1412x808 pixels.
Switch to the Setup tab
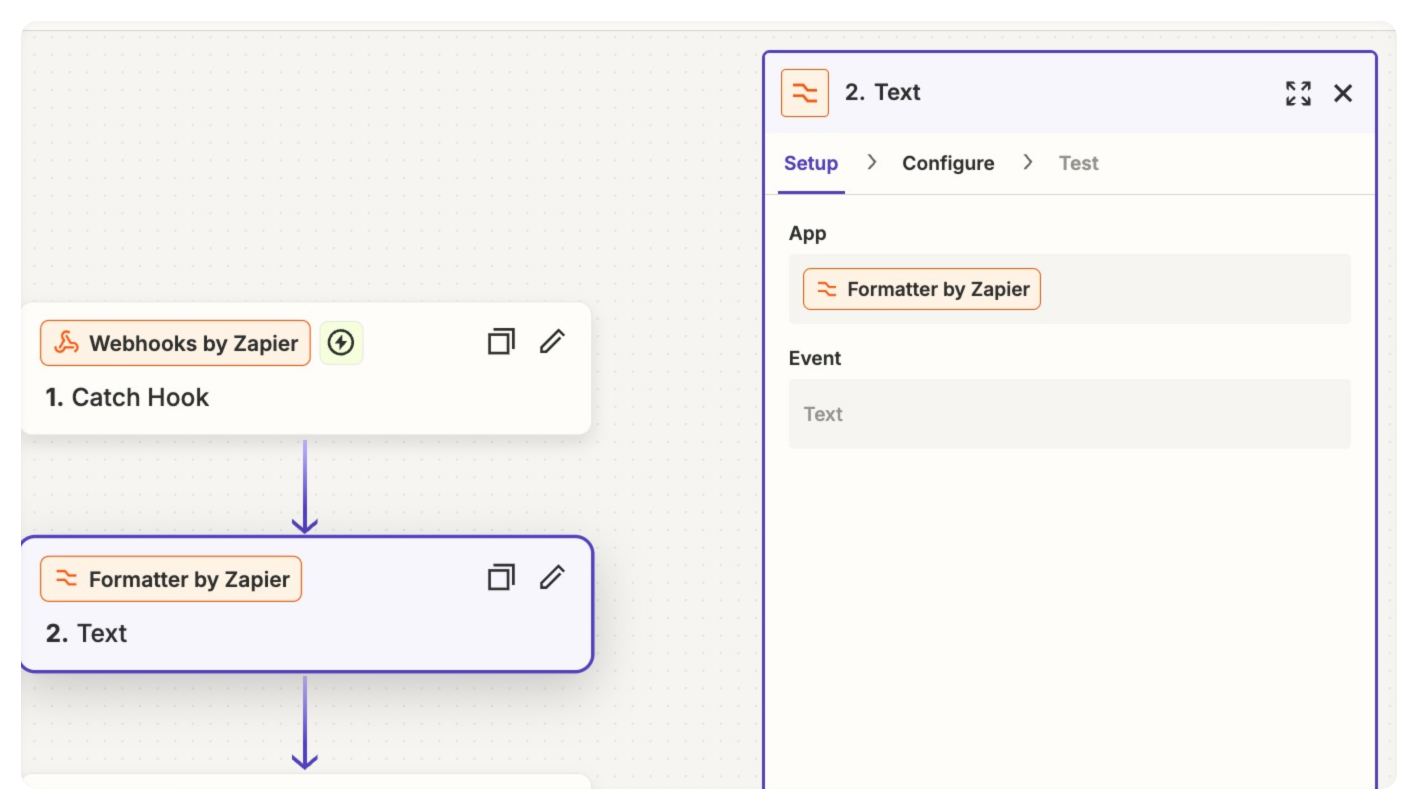click(811, 163)
